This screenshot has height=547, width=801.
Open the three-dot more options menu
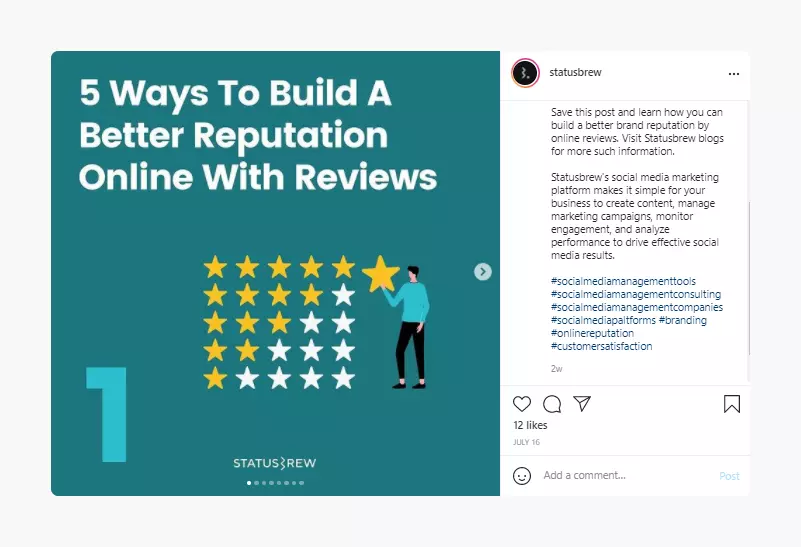[x=734, y=74]
